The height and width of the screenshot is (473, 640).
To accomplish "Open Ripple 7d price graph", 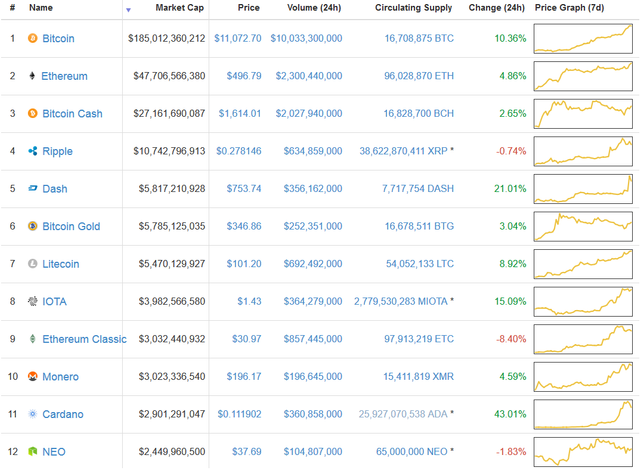I will point(583,151).
